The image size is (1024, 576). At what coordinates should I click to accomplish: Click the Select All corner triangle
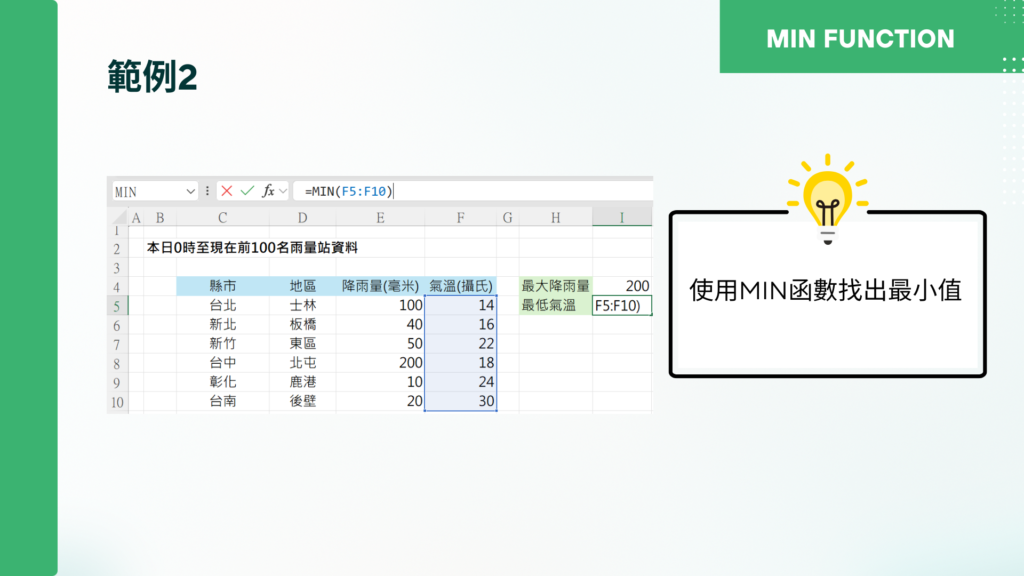coord(119,217)
